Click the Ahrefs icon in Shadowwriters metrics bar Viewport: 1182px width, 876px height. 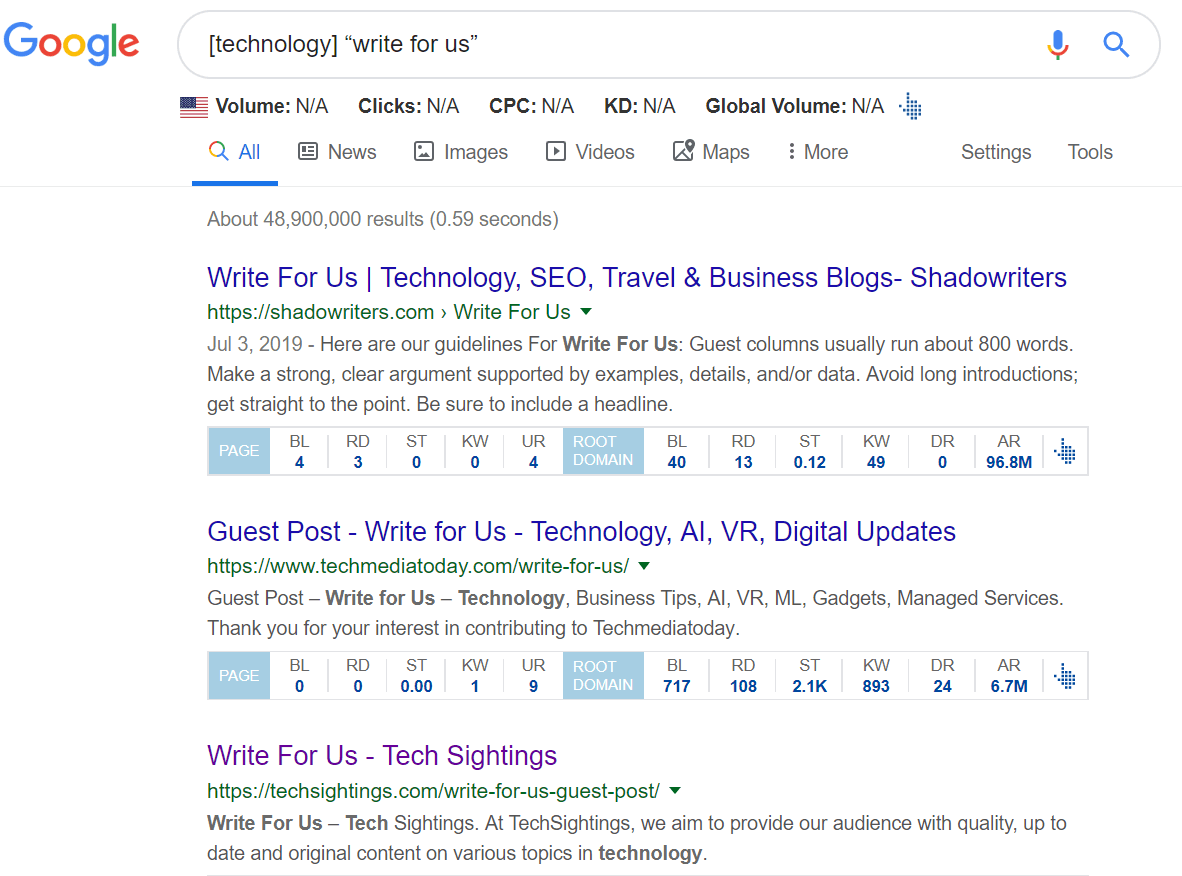click(x=1065, y=451)
